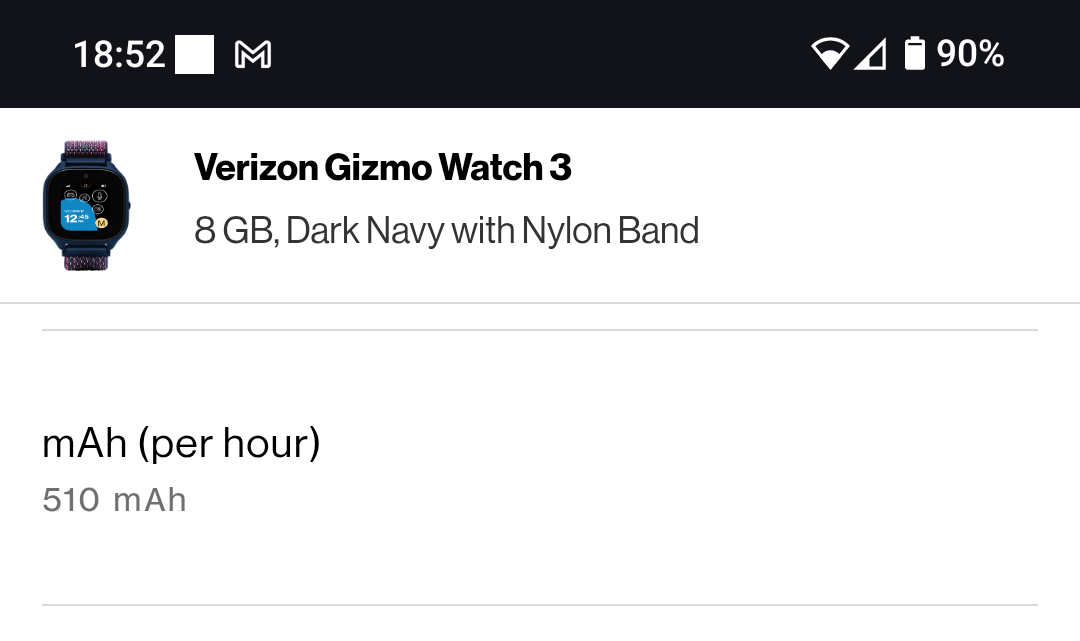Open the Gizmo Watch product thumbnail
The width and height of the screenshot is (1080, 641).
coord(87,207)
